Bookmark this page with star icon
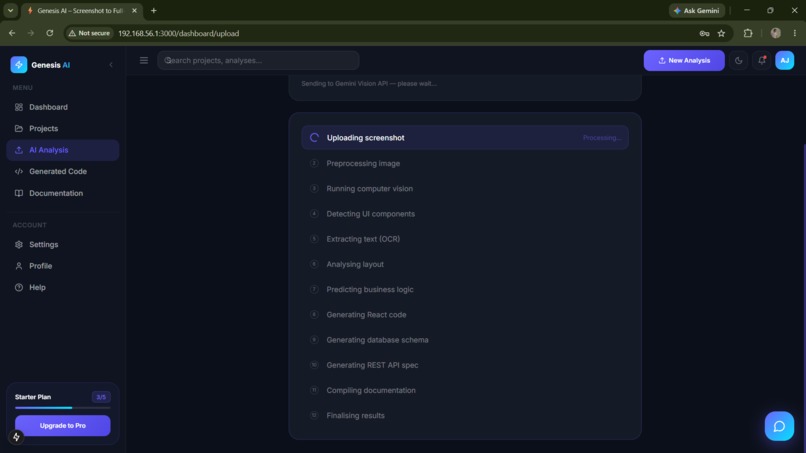Image resolution: width=806 pixels, height=453 pixels. [x=721, y=33]
